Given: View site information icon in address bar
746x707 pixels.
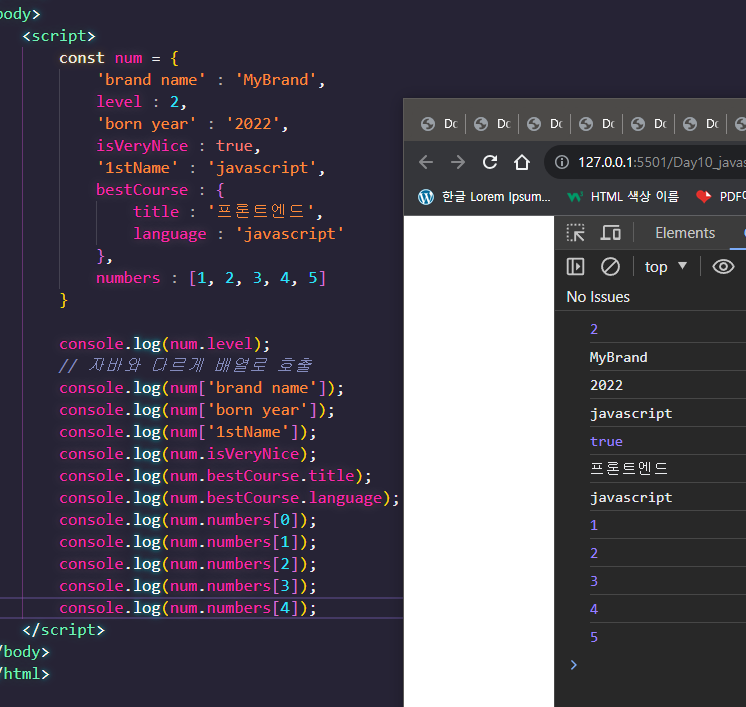Looking at the screenshot, I should (561, 162).
